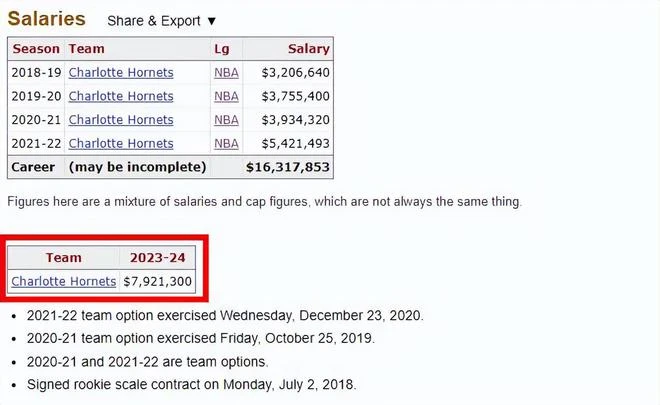Click the NBA link in 2021-22 row
Viewport: 660px width, 405px height.
226,143
